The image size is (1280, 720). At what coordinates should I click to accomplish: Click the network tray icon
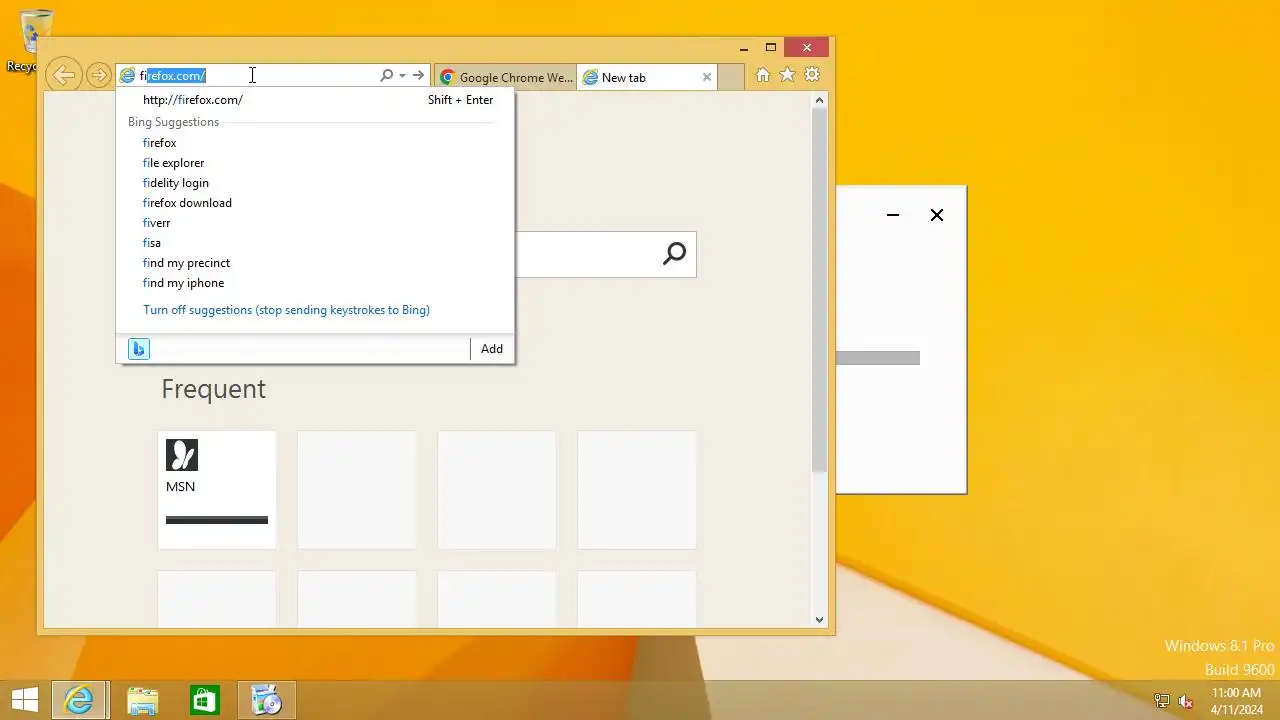[1162, 701]
